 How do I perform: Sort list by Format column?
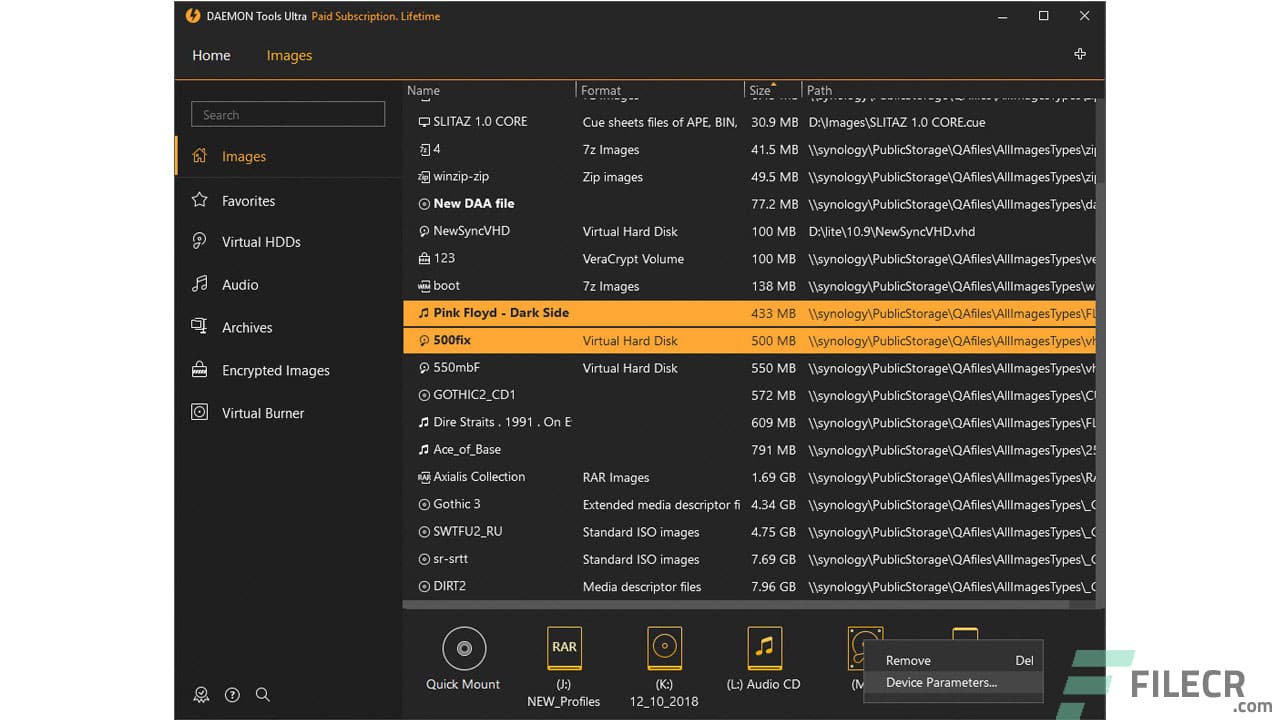[601, 90]
